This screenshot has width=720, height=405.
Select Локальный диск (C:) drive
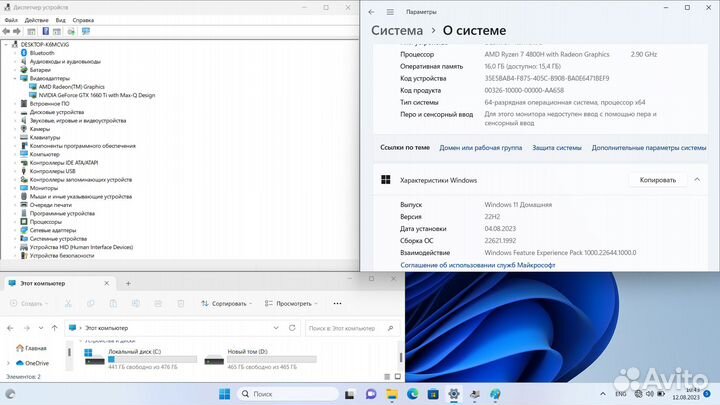pyautogui.click(x=141, y=359)
